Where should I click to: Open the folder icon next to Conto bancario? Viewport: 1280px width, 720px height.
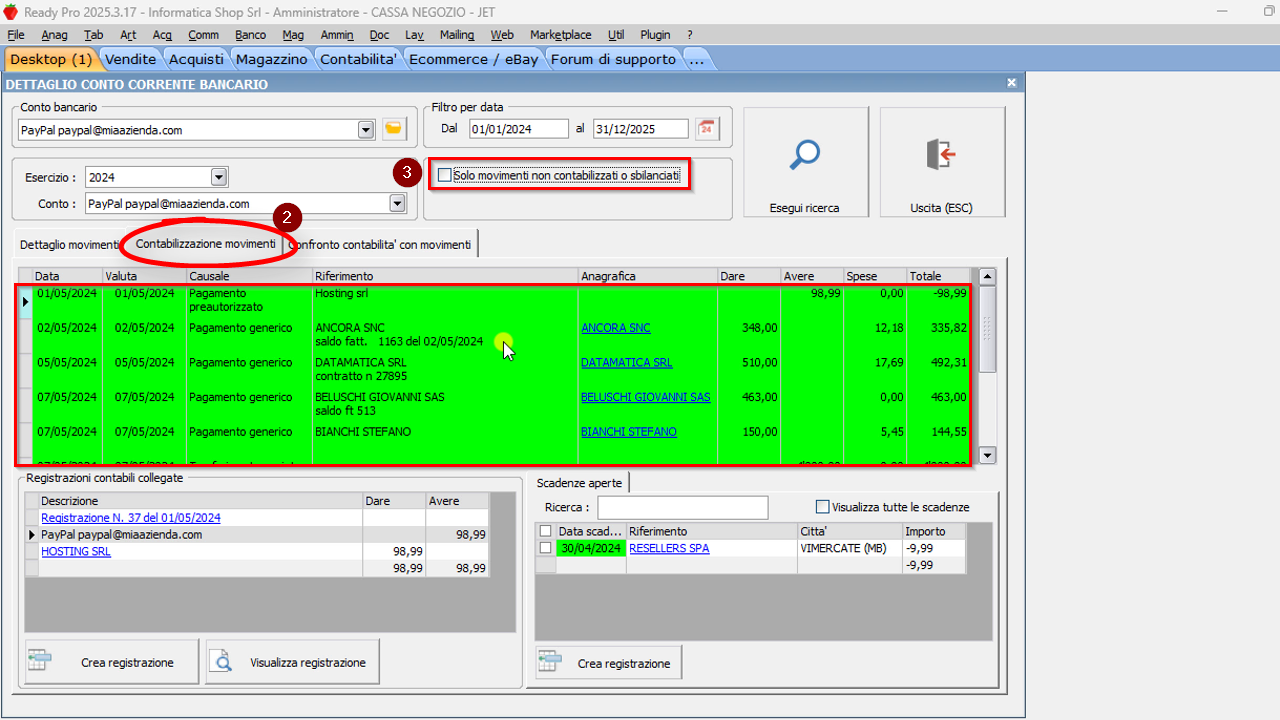click(x=395, y=129)
